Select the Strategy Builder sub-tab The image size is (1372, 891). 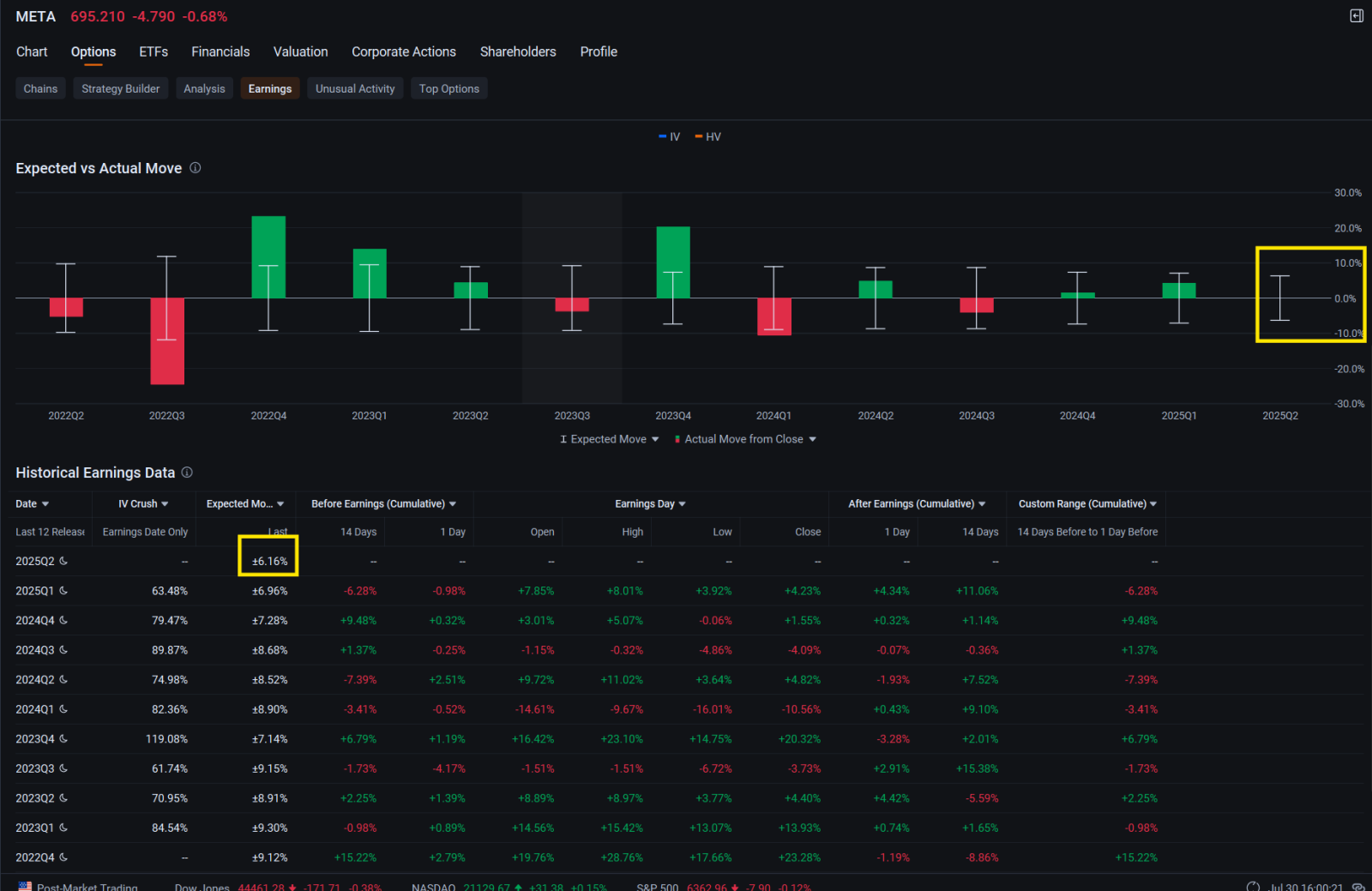point(120,88)
